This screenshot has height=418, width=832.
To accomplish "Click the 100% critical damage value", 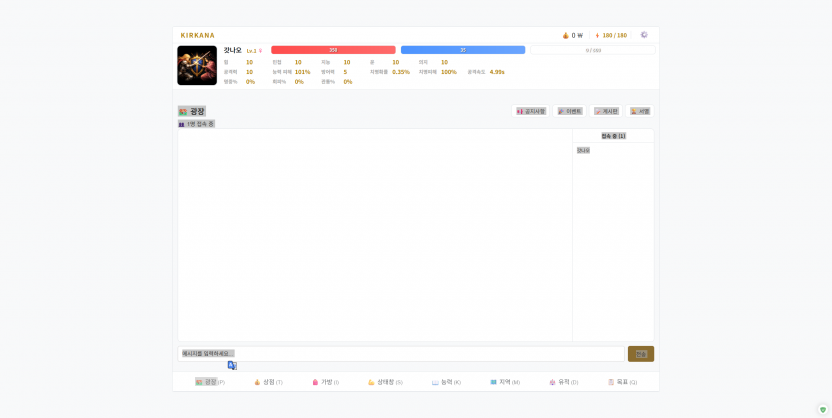I will pos(449,72).
